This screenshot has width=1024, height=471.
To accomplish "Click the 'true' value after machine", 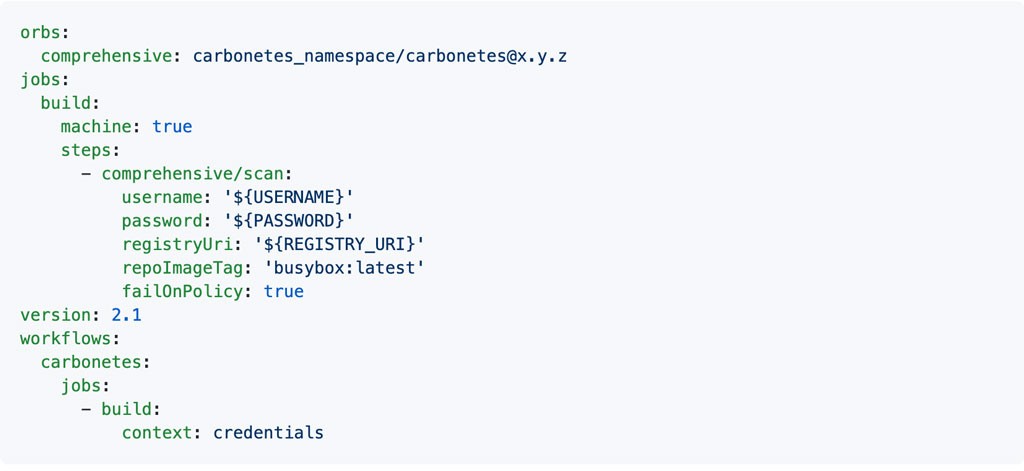I will coord(172,127).
